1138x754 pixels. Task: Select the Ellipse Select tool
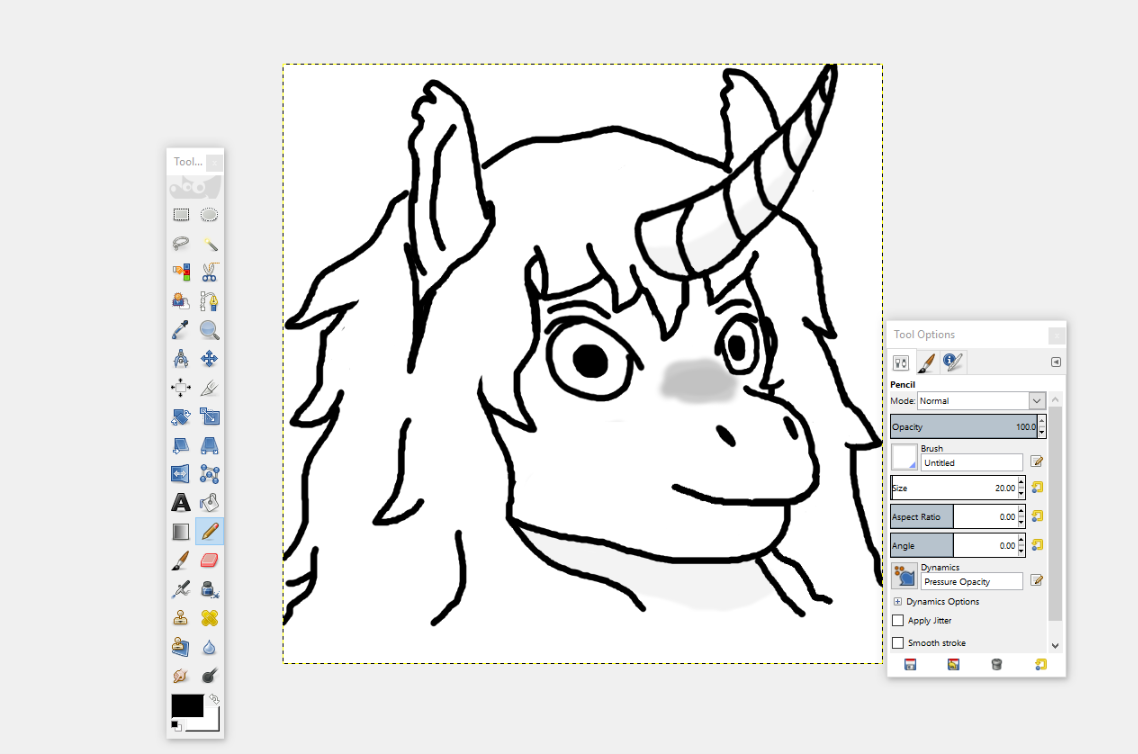pyautogui.click(x=209, y=215)
